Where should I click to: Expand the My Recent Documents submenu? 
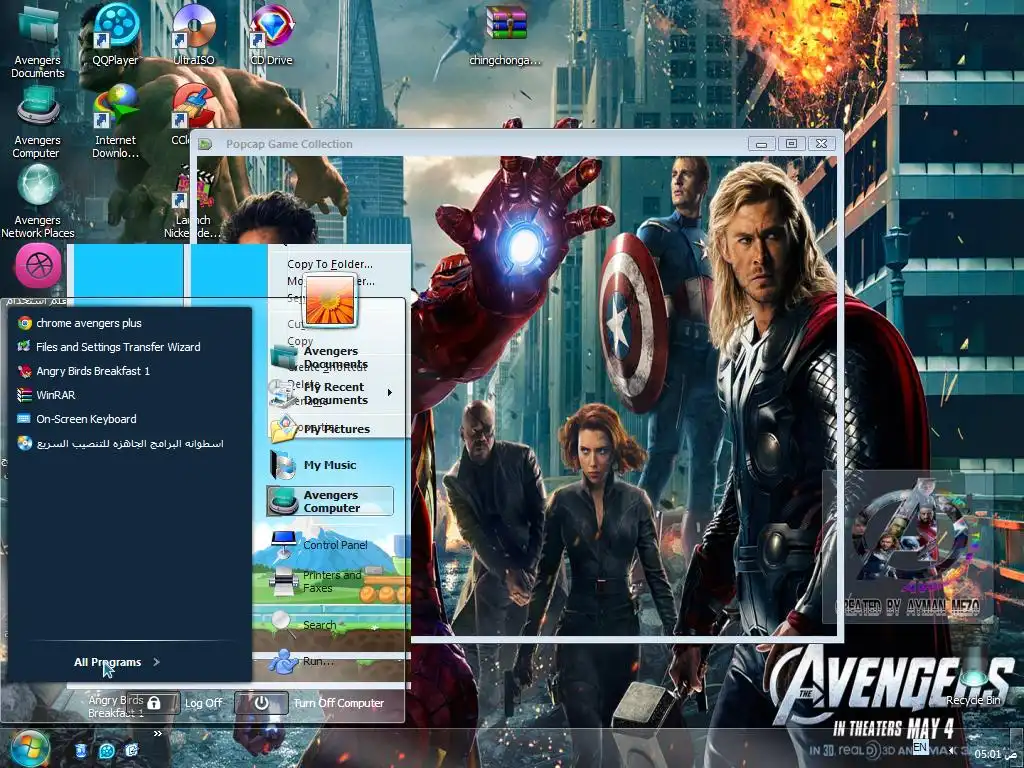[331, 393]
